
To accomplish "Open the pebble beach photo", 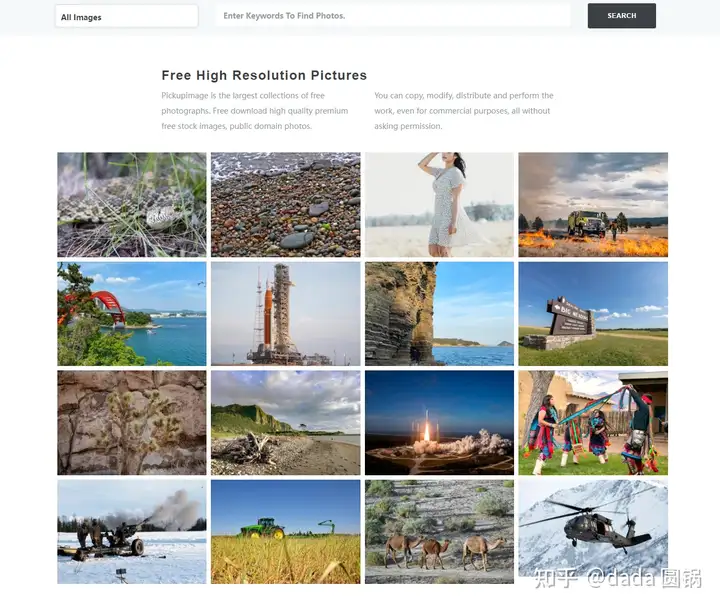I will coord(286,205).
